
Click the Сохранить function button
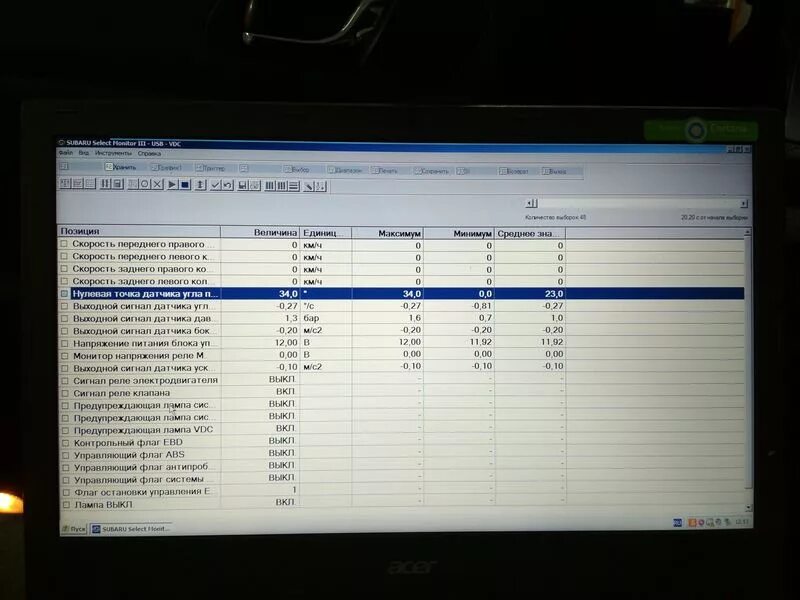pyautogui.click(x=432, y=171)
